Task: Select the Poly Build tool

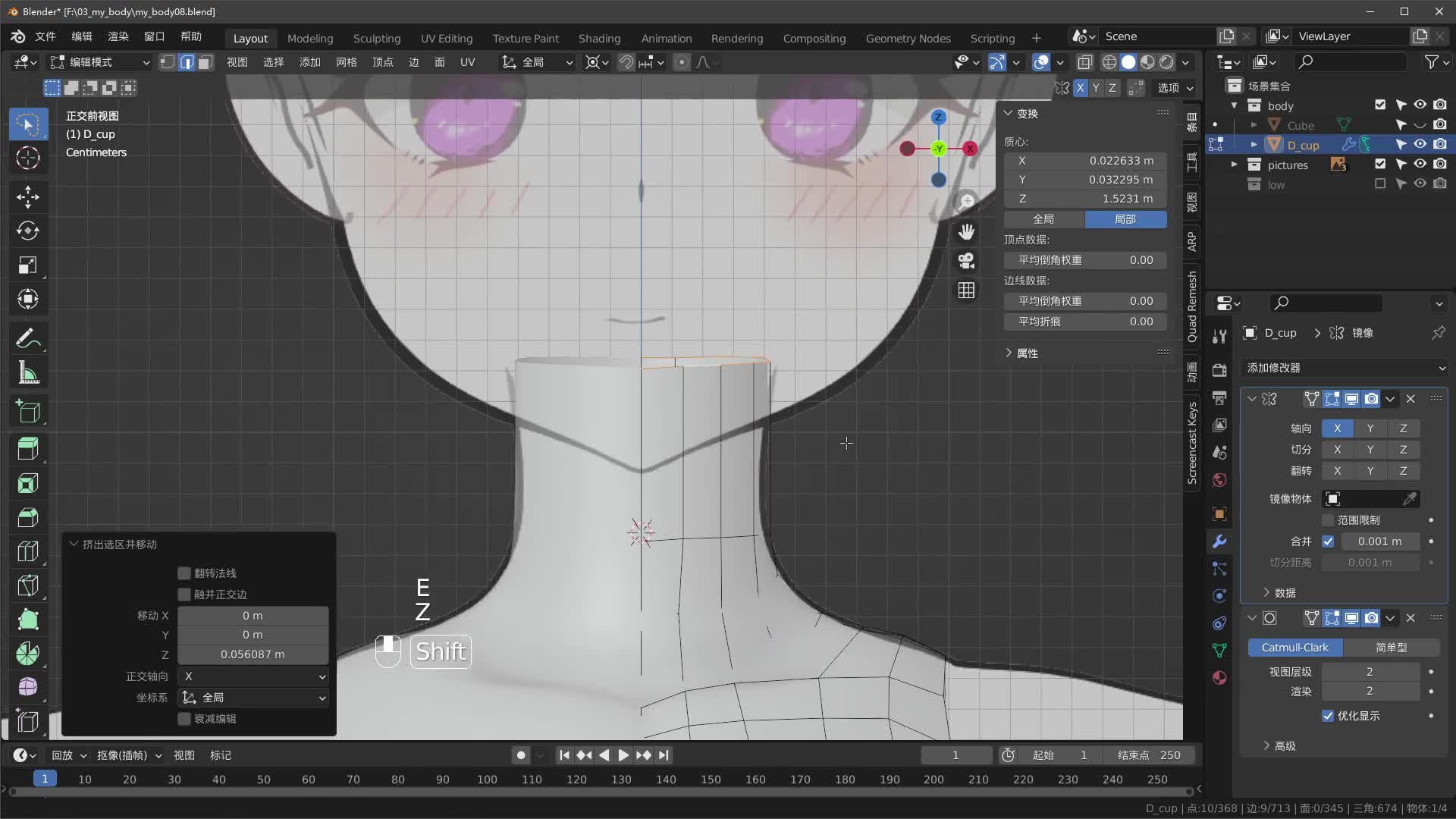Action: pos(28,620)
